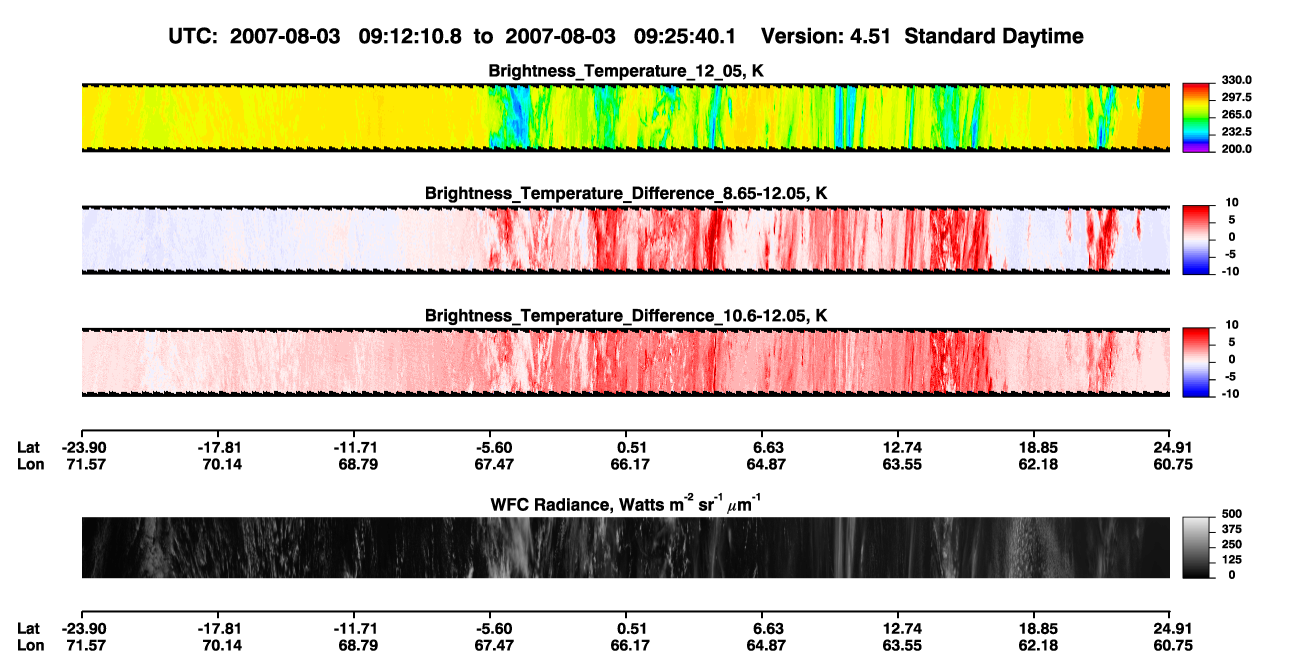Click the Brightness_Temperature_Difference_8.65-12.05 title
Viewport: 1300px width, 667px height.
pos(625,193)
